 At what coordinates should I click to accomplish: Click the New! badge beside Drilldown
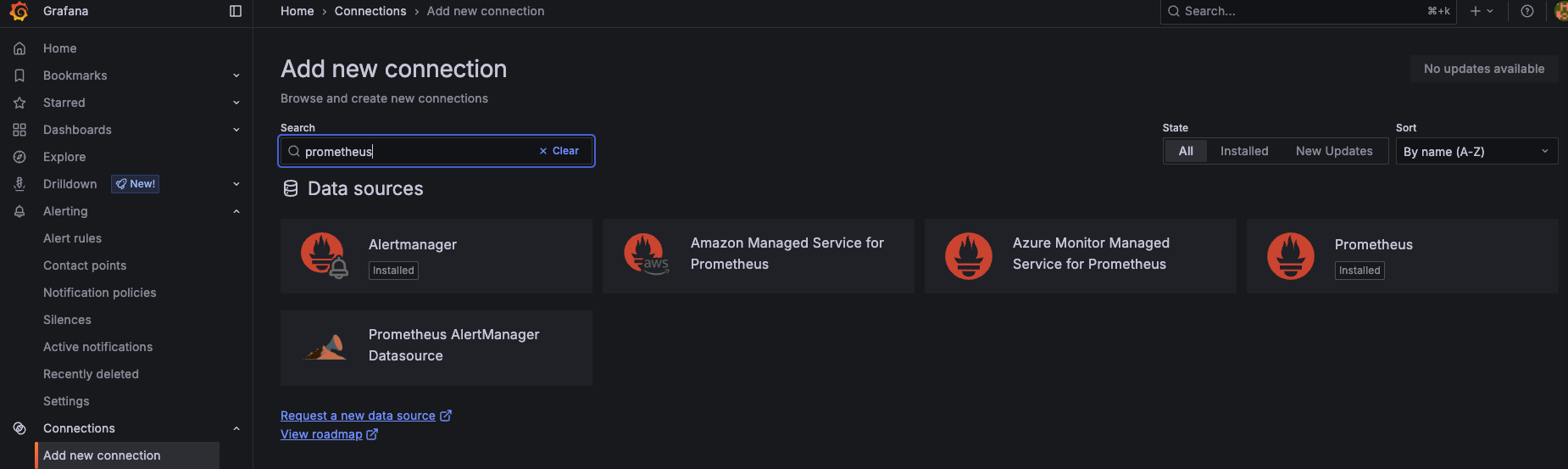click(x=136, y=184)
